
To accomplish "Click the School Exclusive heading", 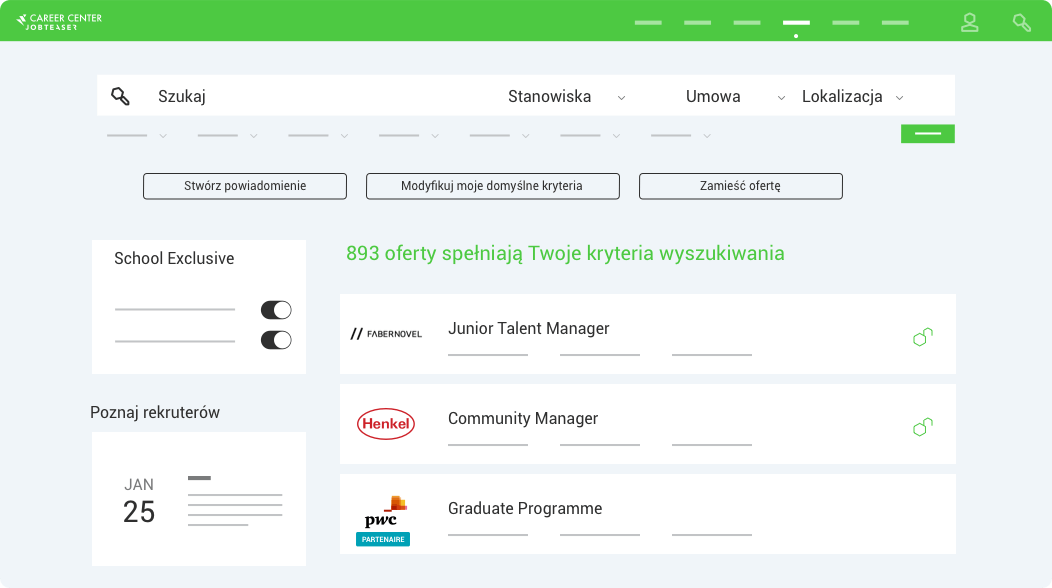I will click(x=174, y=258).
